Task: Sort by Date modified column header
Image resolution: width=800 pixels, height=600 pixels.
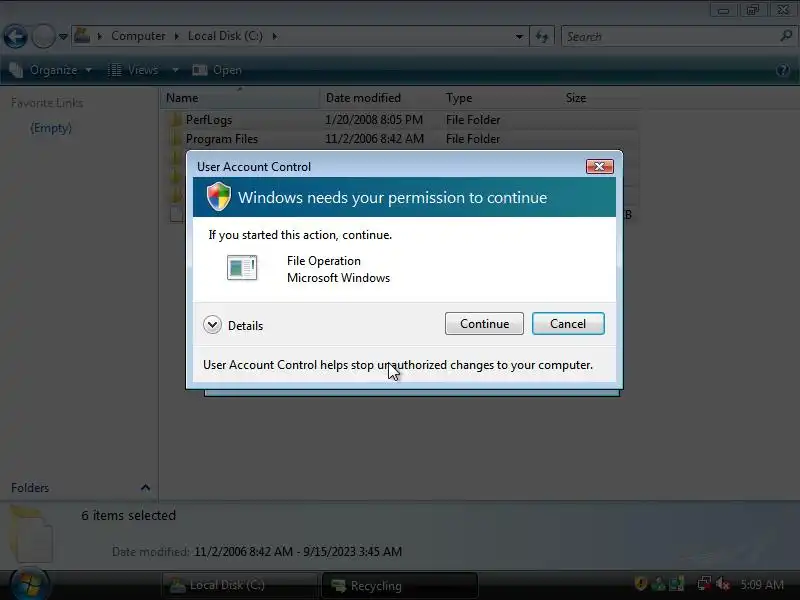Action: tap(380, 98)
